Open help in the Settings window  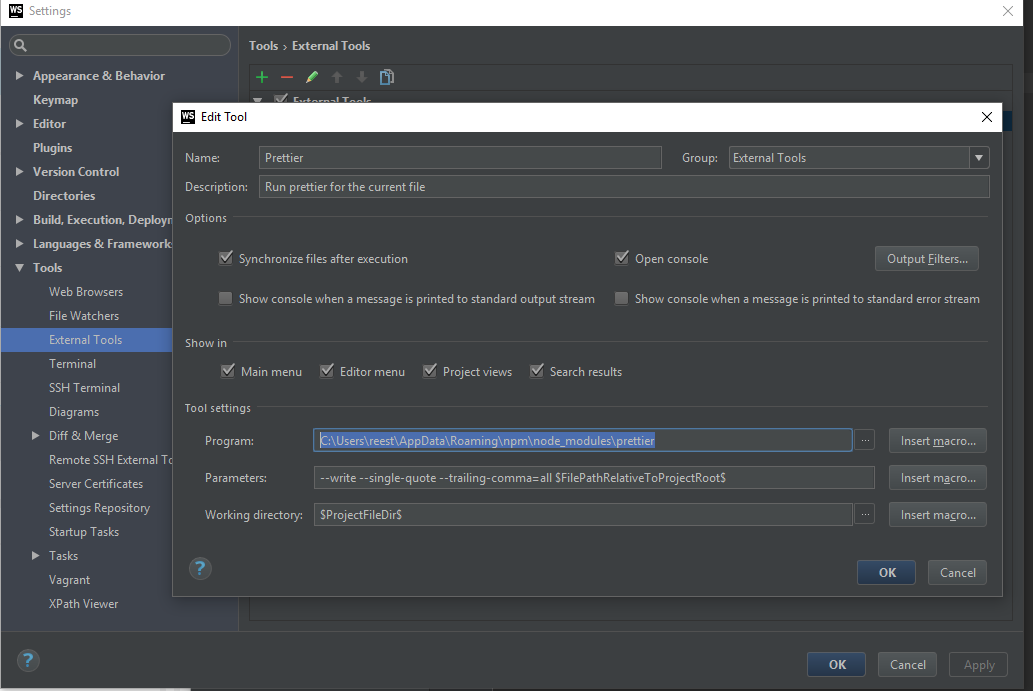pyautogui.click(x=28, y=660)
